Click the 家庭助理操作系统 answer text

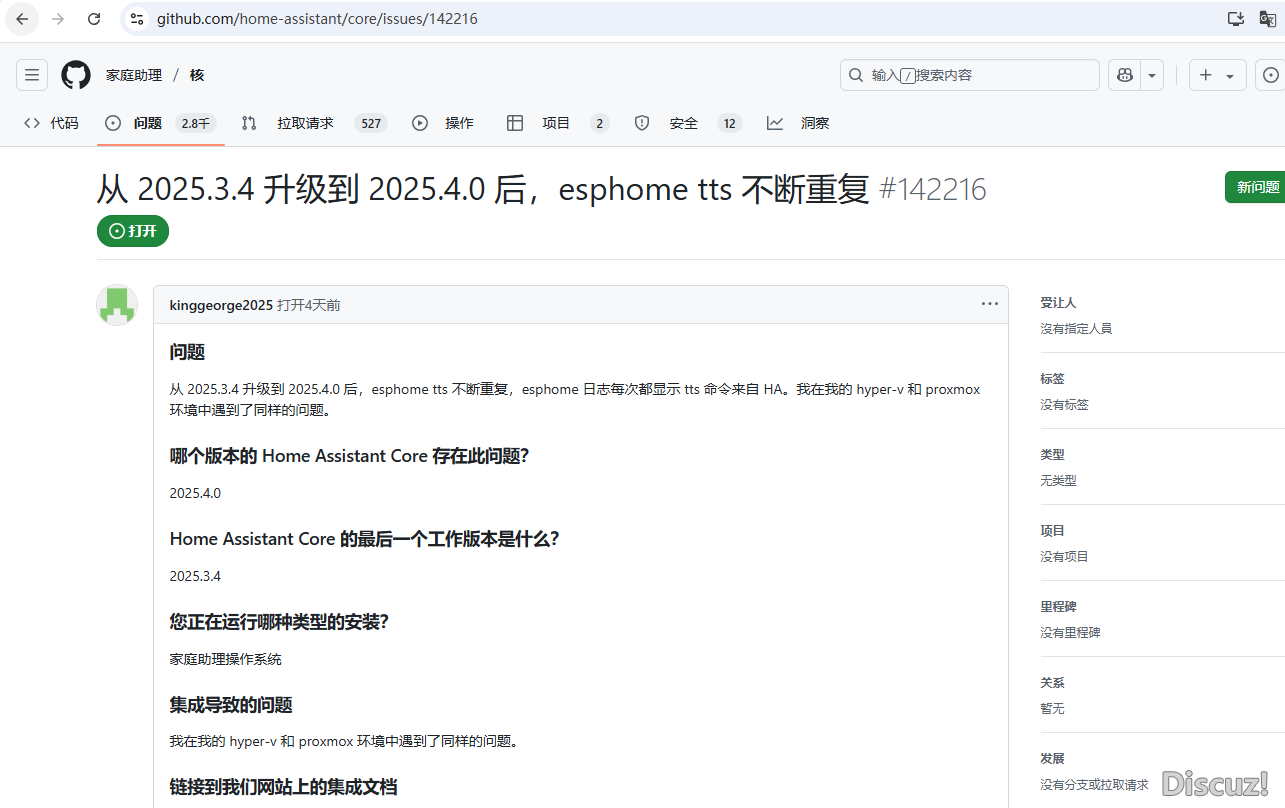click(226, 659)
